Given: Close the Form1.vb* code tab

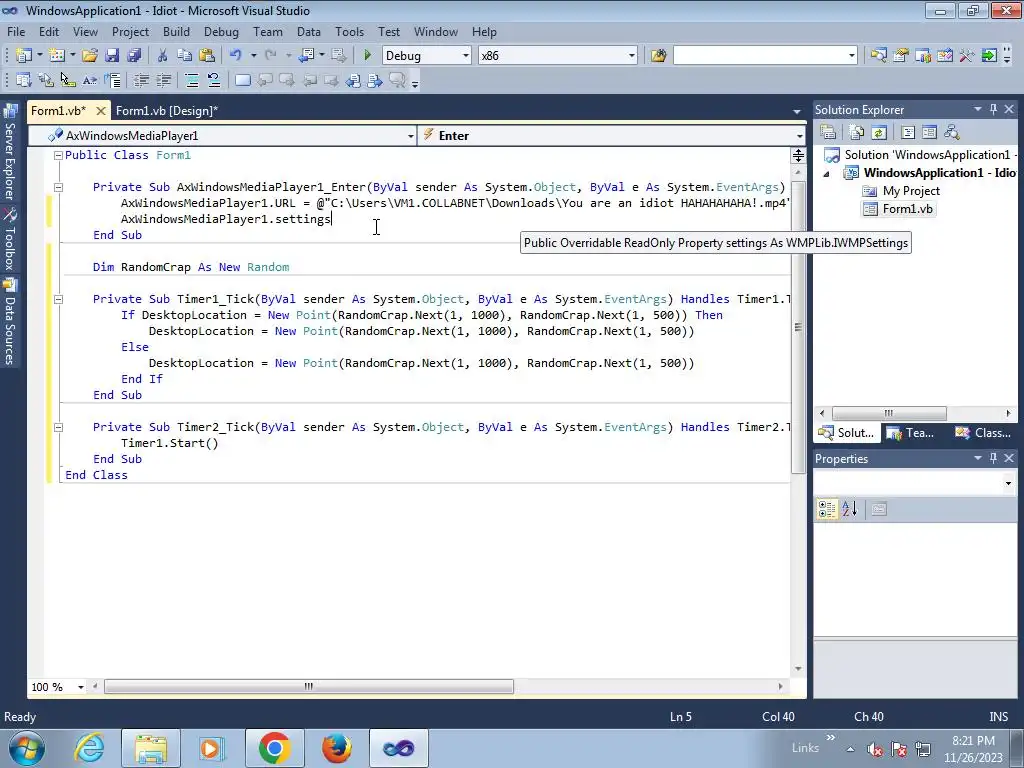Looking at the screenshot, I should click(x=101, y=110).
